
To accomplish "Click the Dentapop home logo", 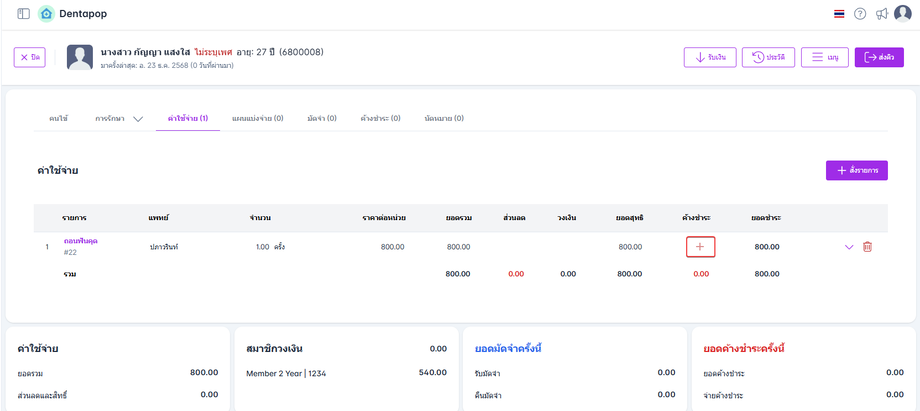I will (46, 14).
